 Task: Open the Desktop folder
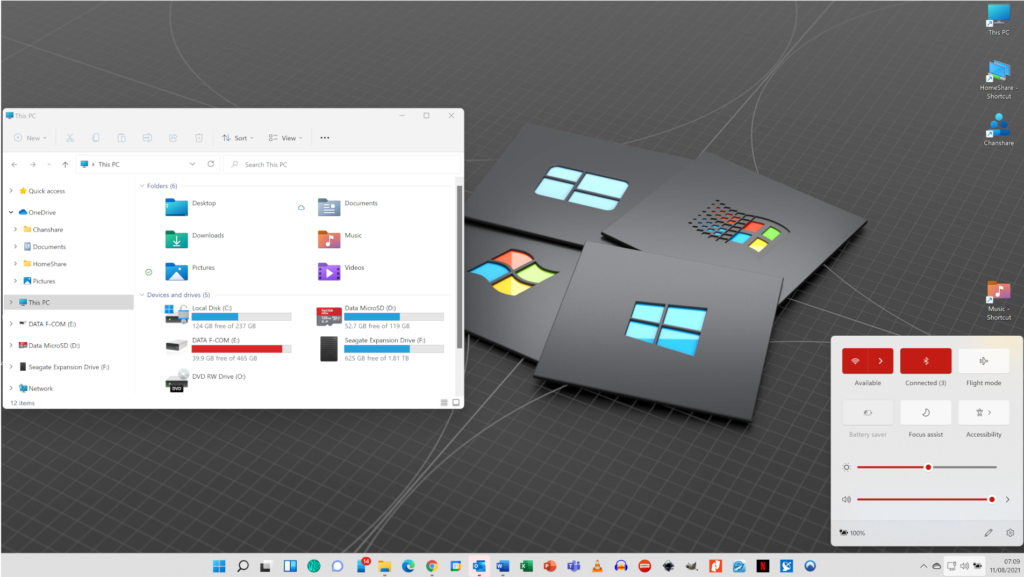coord(191,207)
